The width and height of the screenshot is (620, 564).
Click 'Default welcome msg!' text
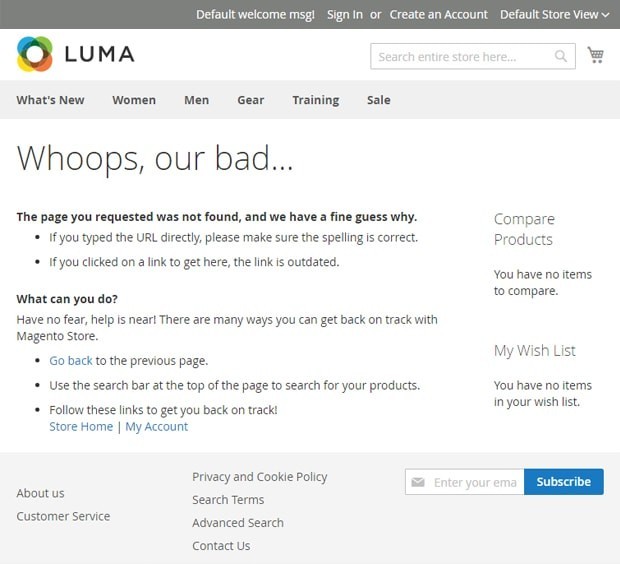[x=255, y=15]
